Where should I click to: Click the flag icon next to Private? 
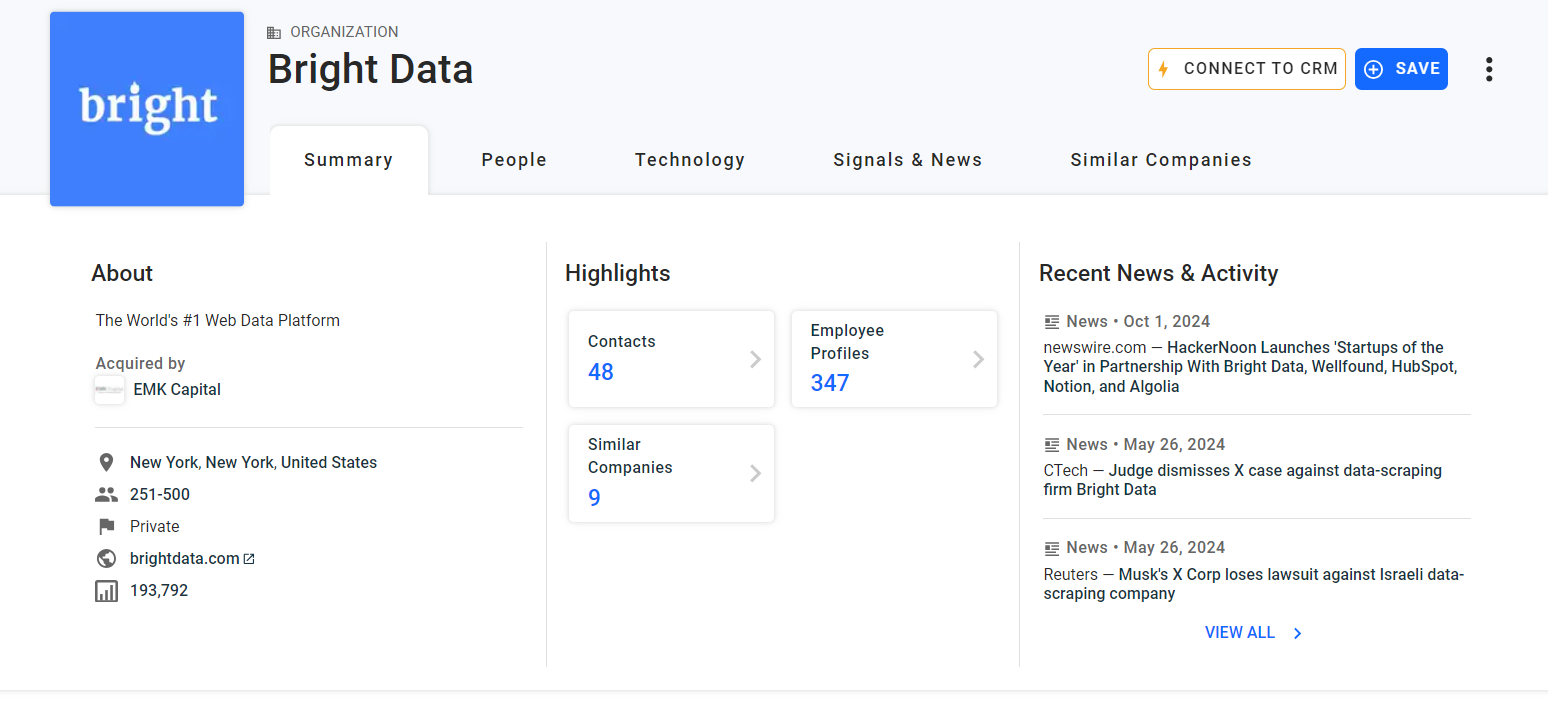pos(106,526)
